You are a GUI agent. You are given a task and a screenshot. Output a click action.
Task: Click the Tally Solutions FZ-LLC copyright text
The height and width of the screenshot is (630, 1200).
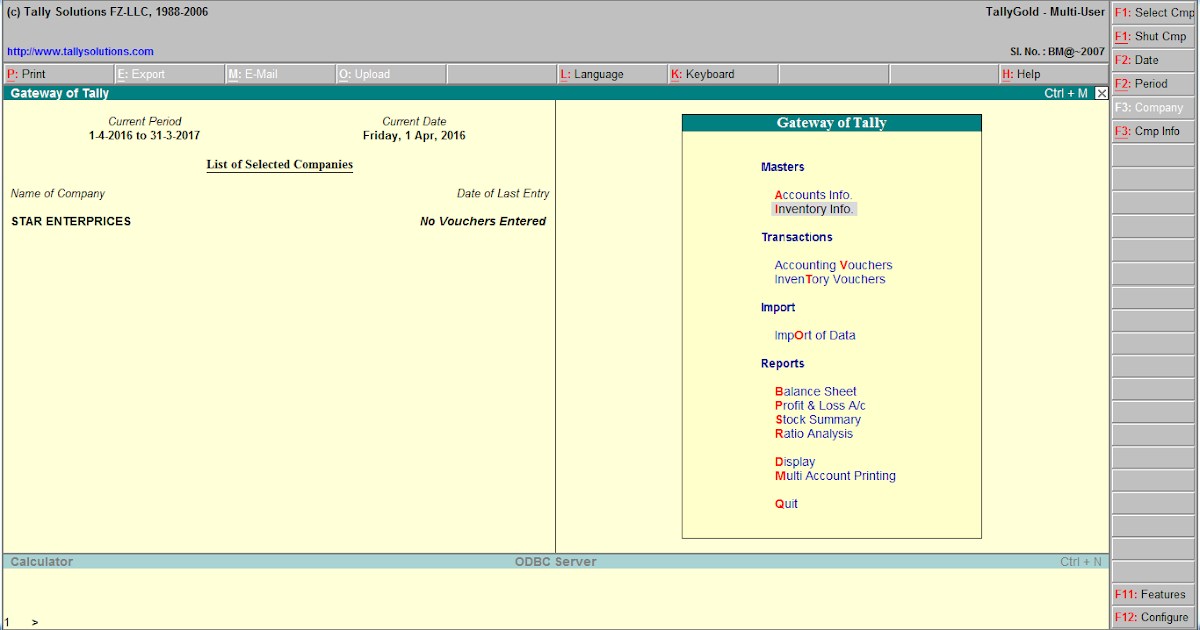[108, 12]
